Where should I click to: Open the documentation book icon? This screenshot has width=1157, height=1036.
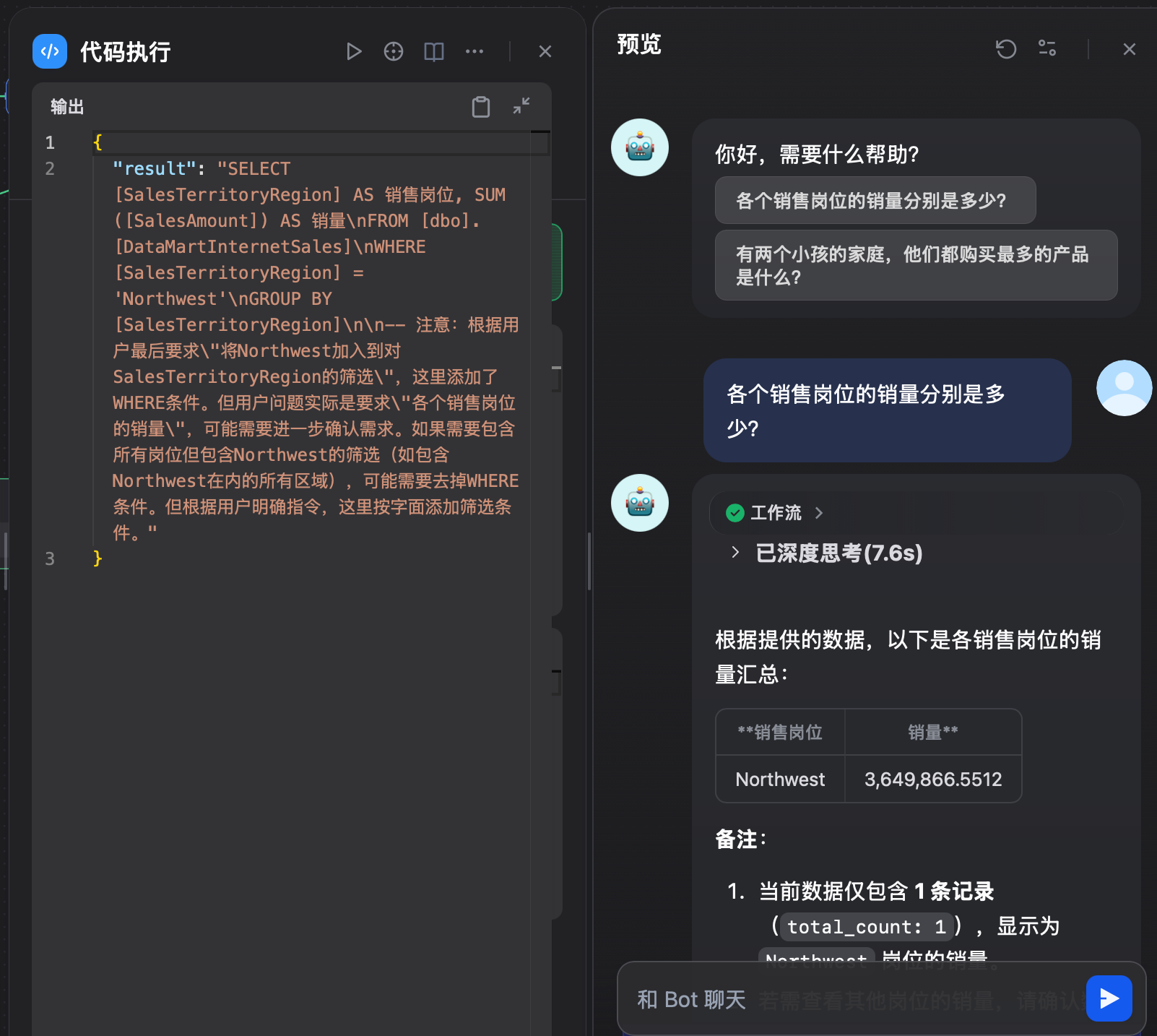click(433, 51)
